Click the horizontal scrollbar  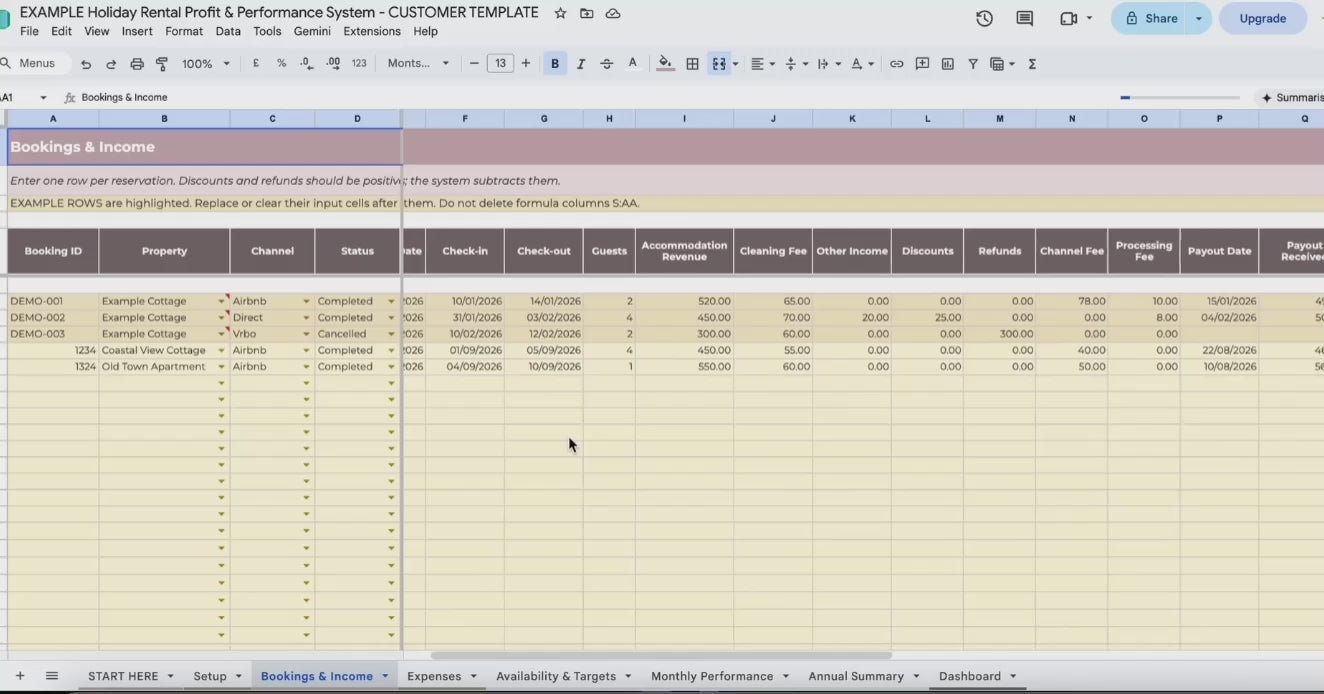pyautogui.click(x=660, y=656)
